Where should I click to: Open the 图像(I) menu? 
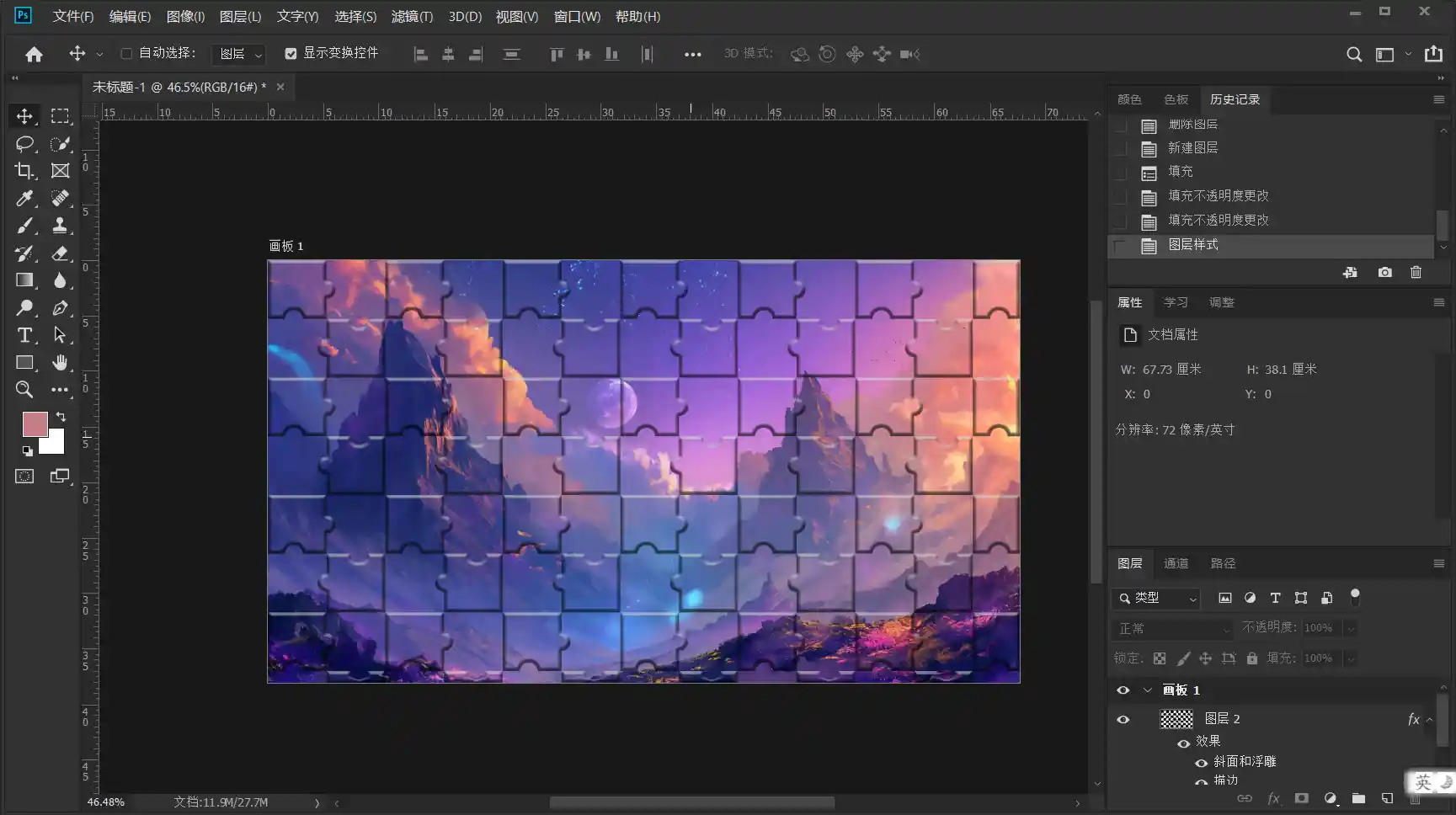185,17
